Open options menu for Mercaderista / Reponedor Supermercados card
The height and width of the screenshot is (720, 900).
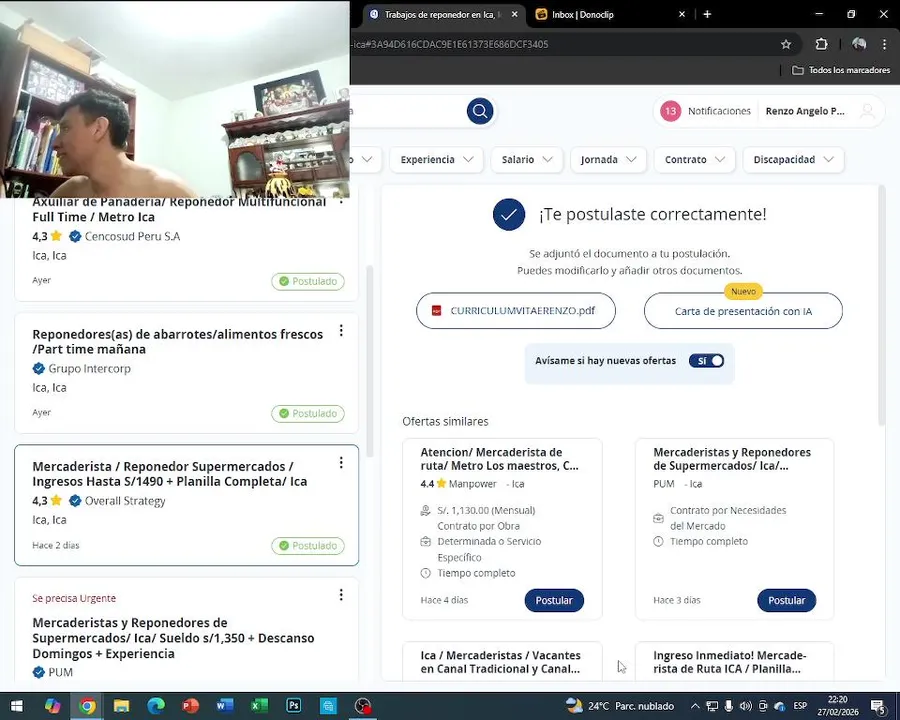(x=341, y=462)
